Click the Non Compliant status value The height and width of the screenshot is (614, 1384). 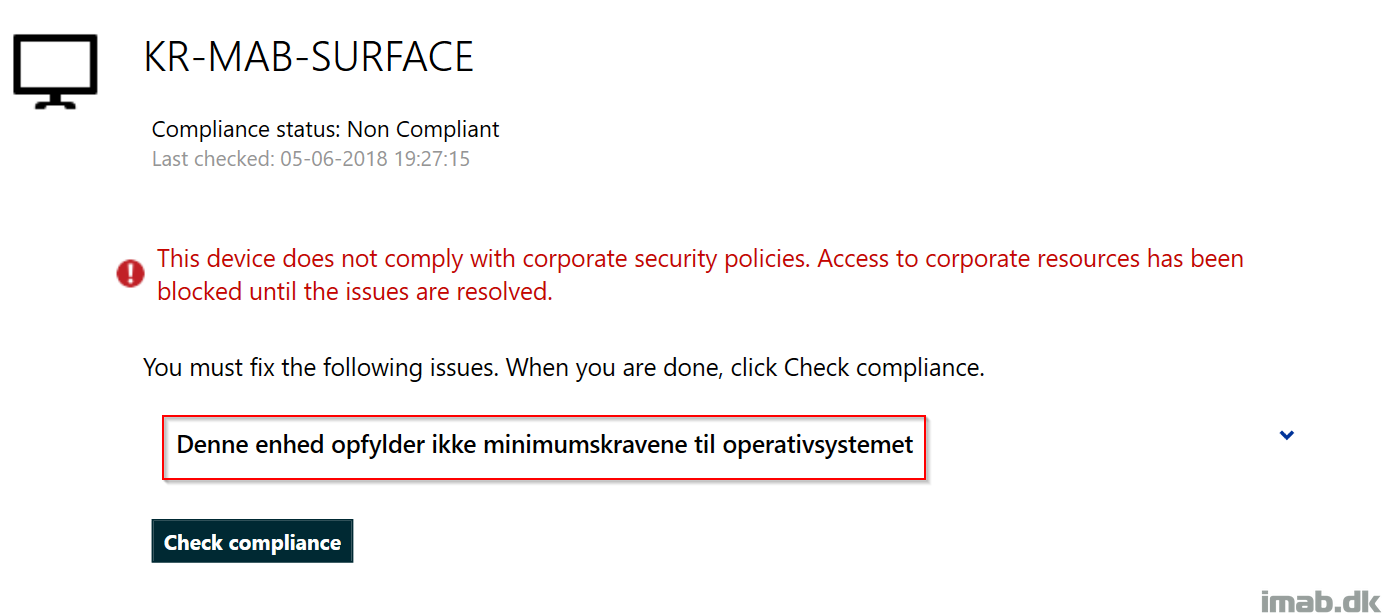(423, 130)
